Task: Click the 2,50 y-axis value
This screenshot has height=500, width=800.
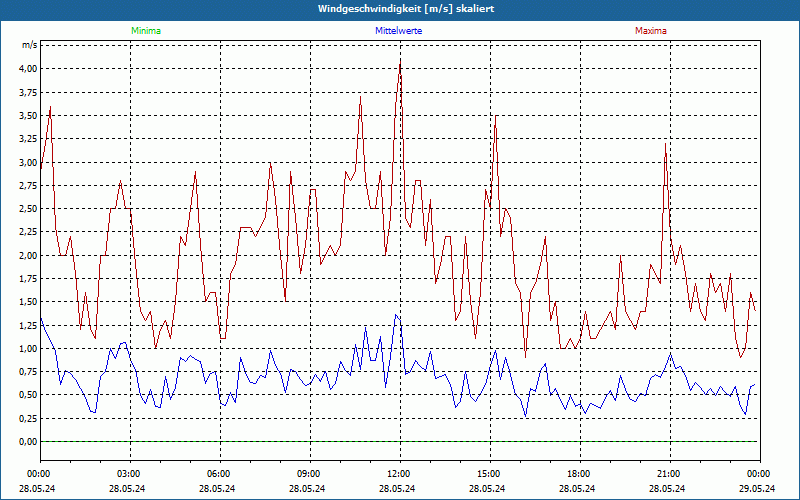Action: pyautogui.click(x=28, y=209)
